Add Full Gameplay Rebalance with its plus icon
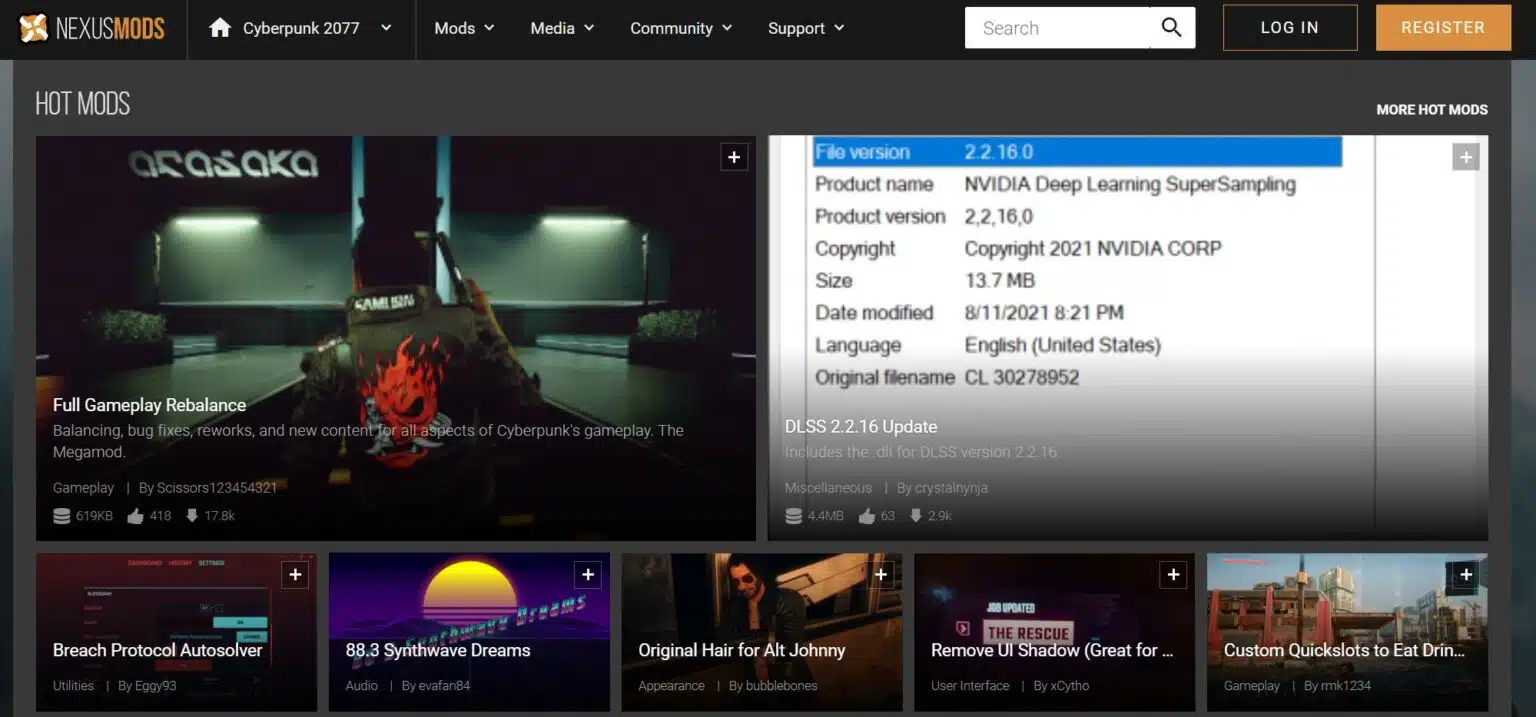 pos(734,157)
